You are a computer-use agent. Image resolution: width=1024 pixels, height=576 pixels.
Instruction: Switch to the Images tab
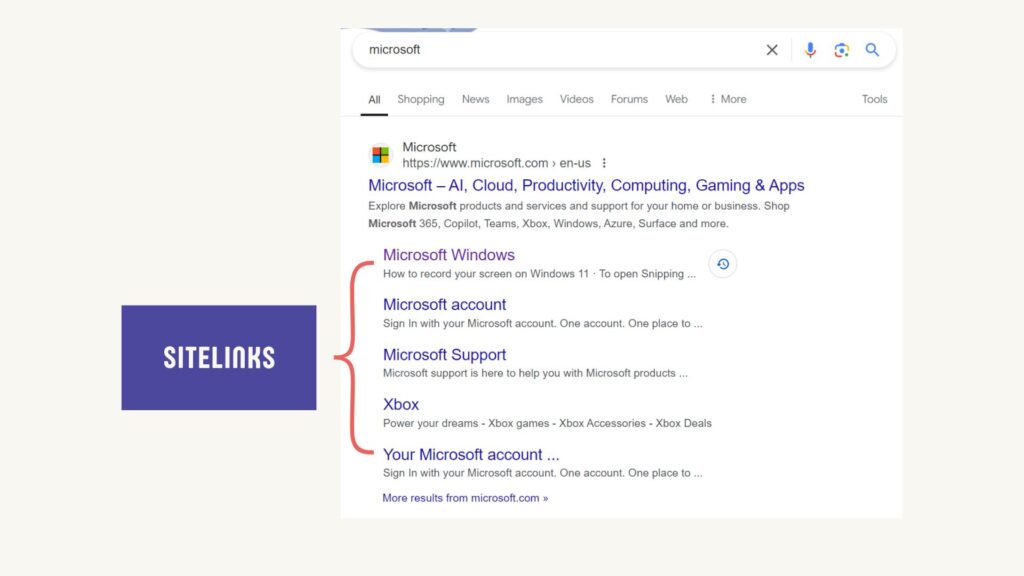point(524,99)
